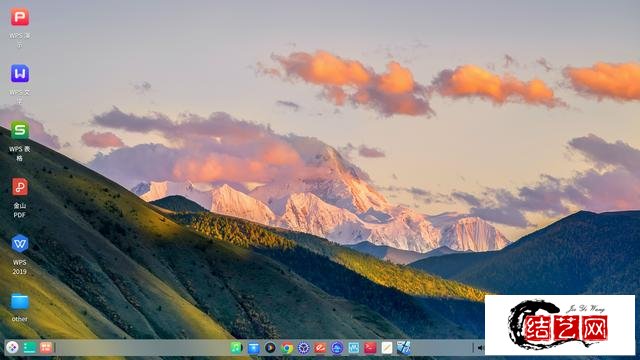Click the 'WPS 2019' label text
Image resolution: width=640 pixels, height=360 pixels.
pyautogui.click(x=20, y=267)
